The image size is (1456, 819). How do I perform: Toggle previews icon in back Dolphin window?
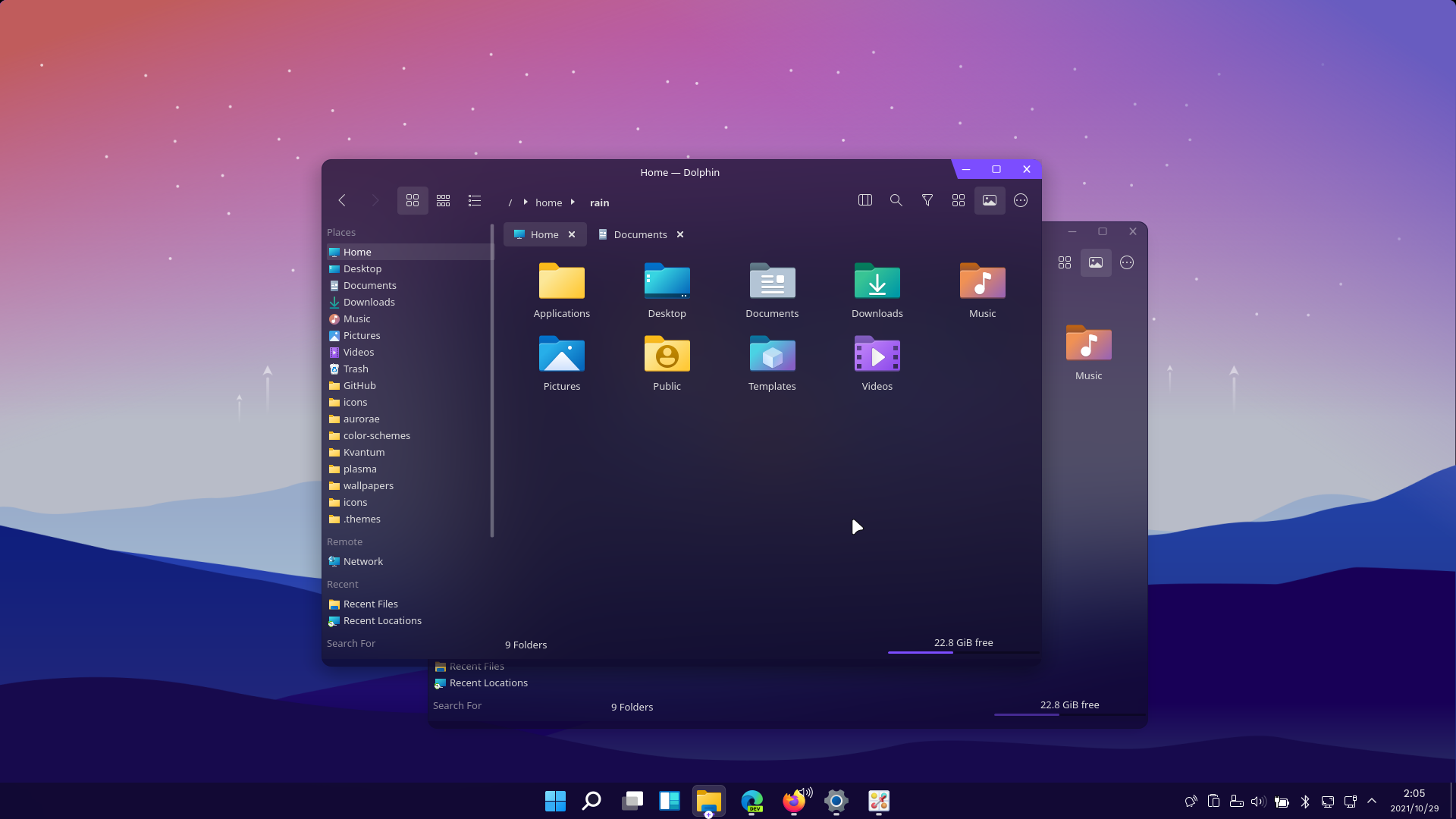pos(1096,262)
